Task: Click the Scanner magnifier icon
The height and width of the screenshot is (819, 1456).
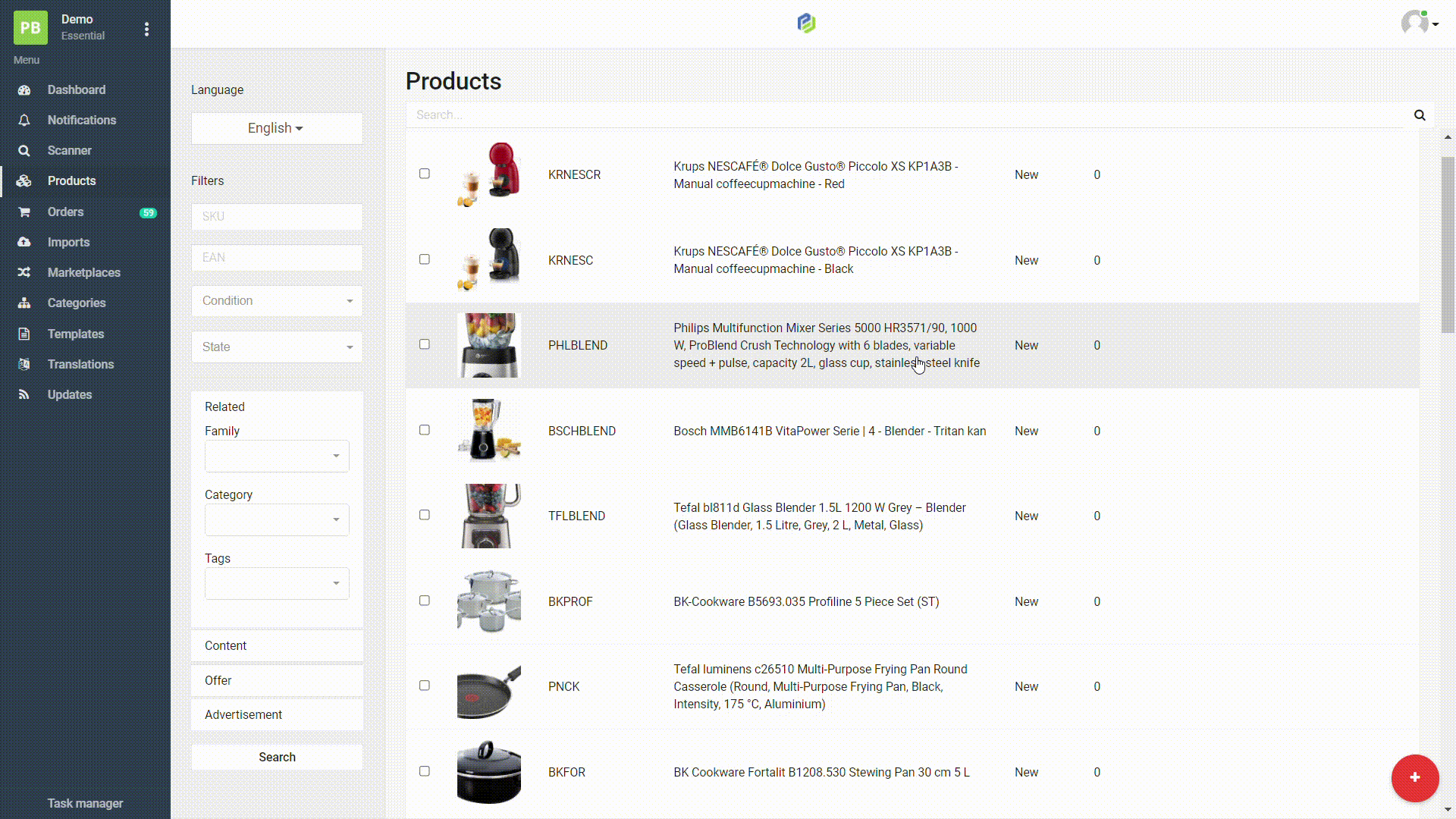Action: (24, 151)
